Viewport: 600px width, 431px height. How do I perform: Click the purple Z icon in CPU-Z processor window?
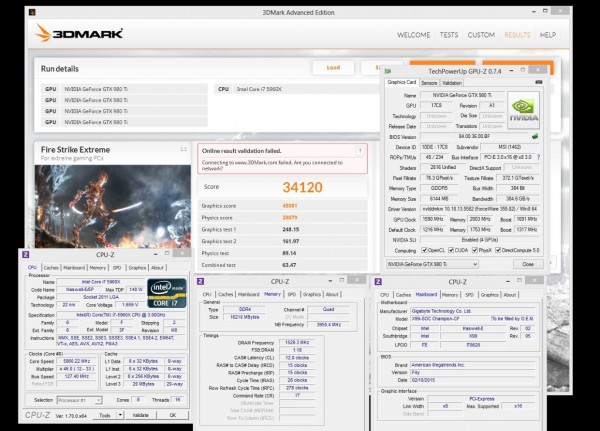tap(26, 255)
